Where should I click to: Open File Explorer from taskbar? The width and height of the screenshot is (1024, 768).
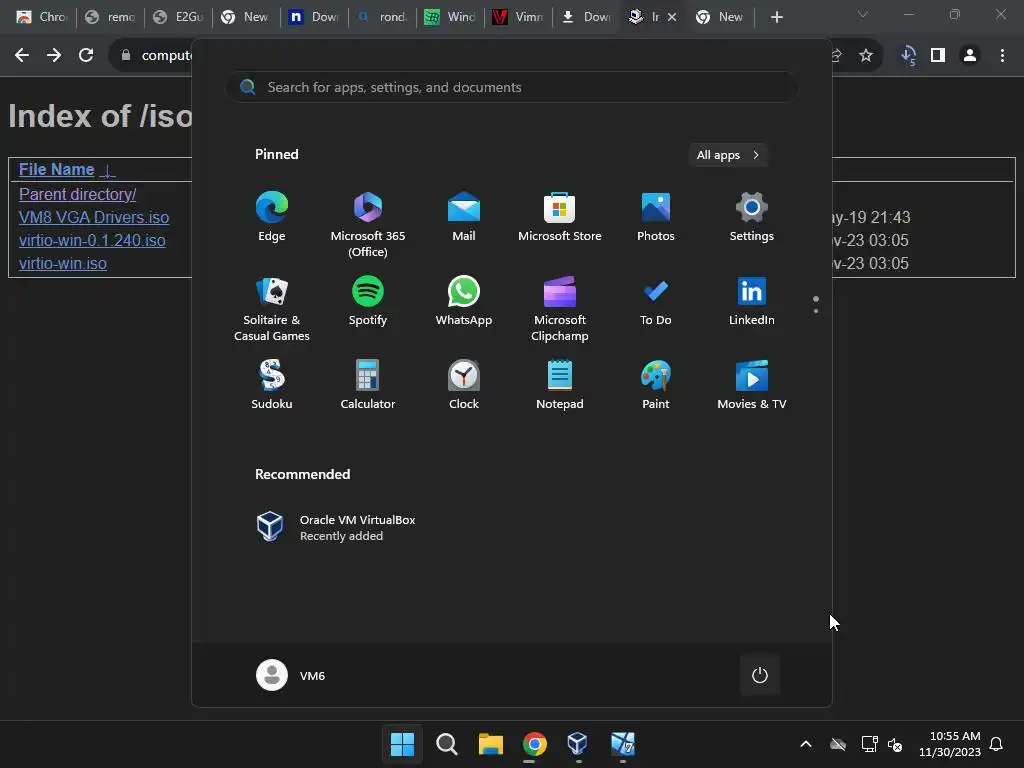pyautogui.click(x=490, y=744)
